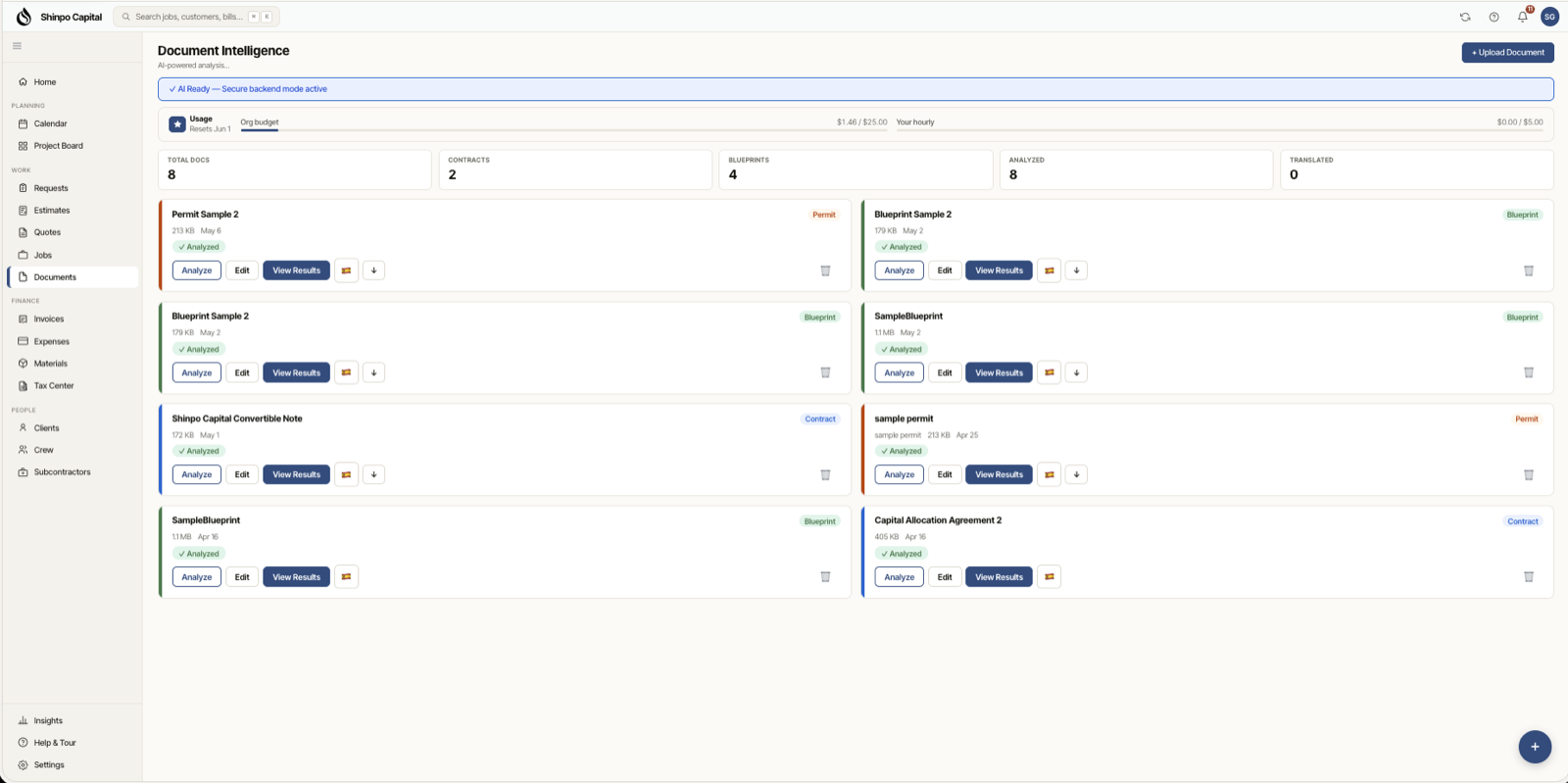1568x783 pixels.
Task: Translate sample permit with flag icon
Action: point(1049,474)
